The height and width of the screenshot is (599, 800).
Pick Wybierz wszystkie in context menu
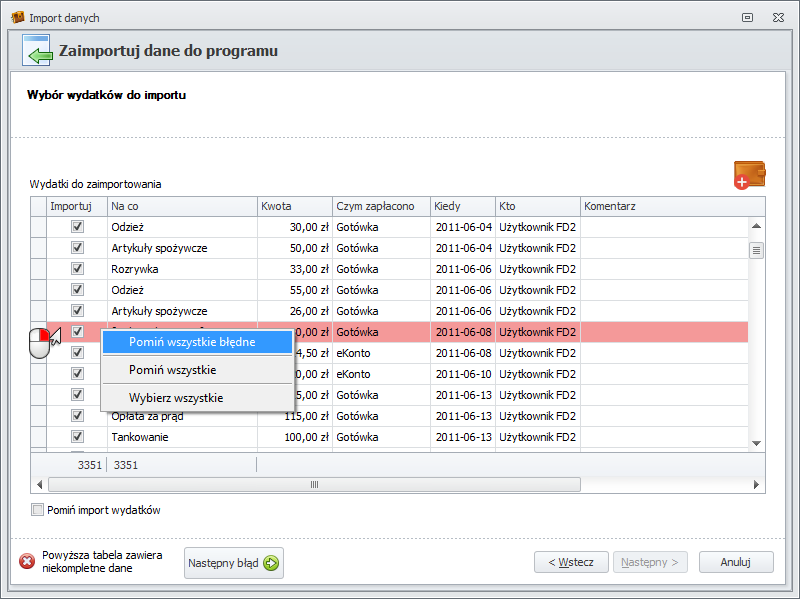click(176, 398)
